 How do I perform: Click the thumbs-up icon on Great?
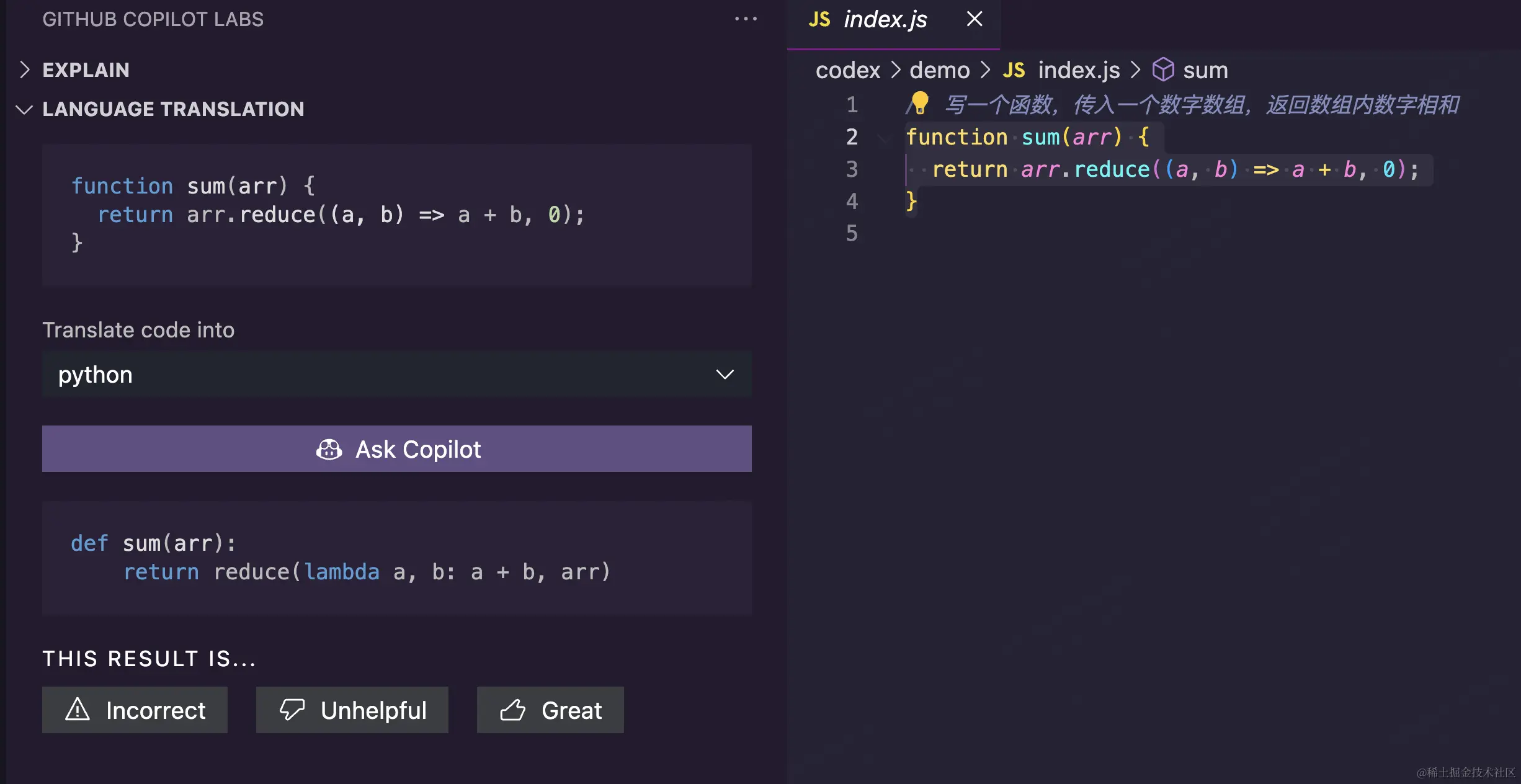[x=512, y=710]
